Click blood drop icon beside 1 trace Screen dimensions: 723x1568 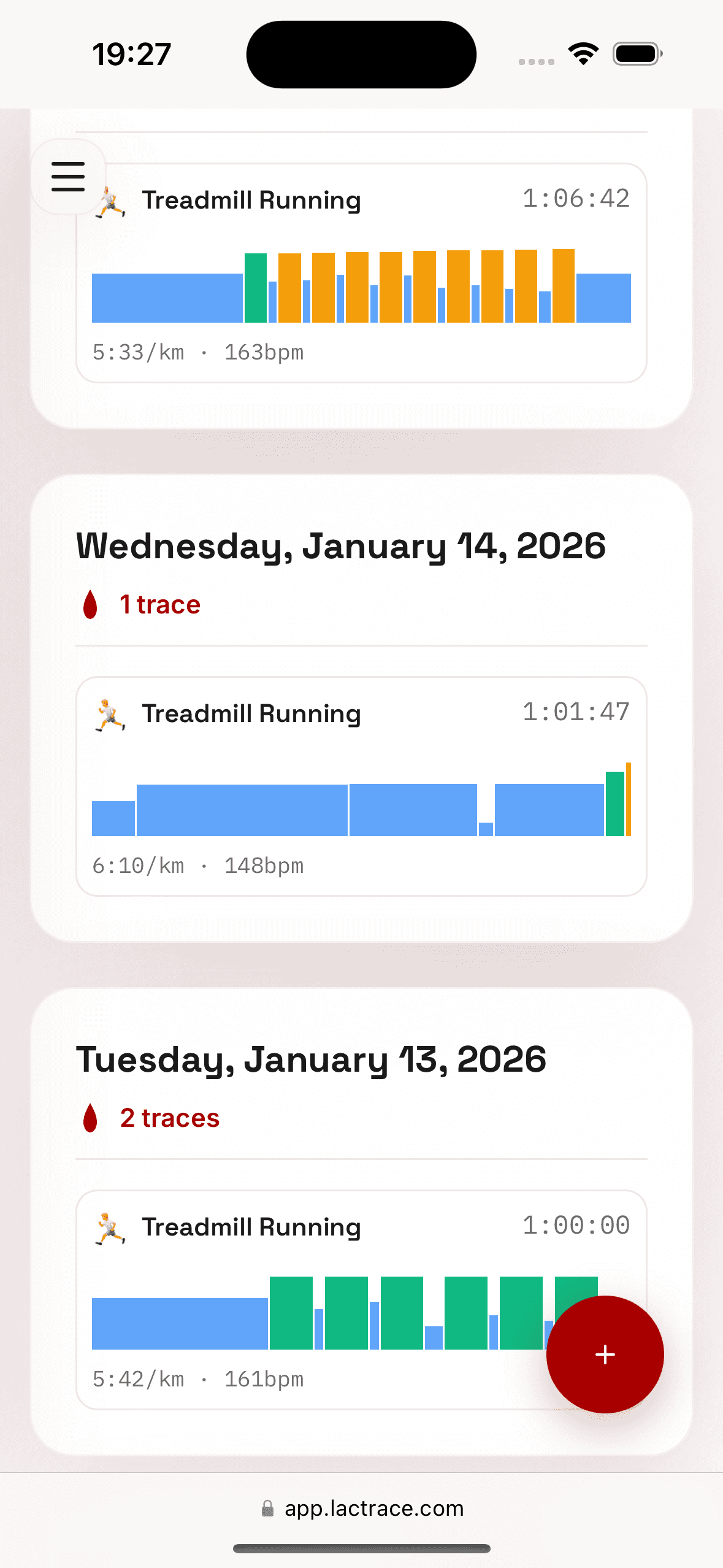[90, 605]
